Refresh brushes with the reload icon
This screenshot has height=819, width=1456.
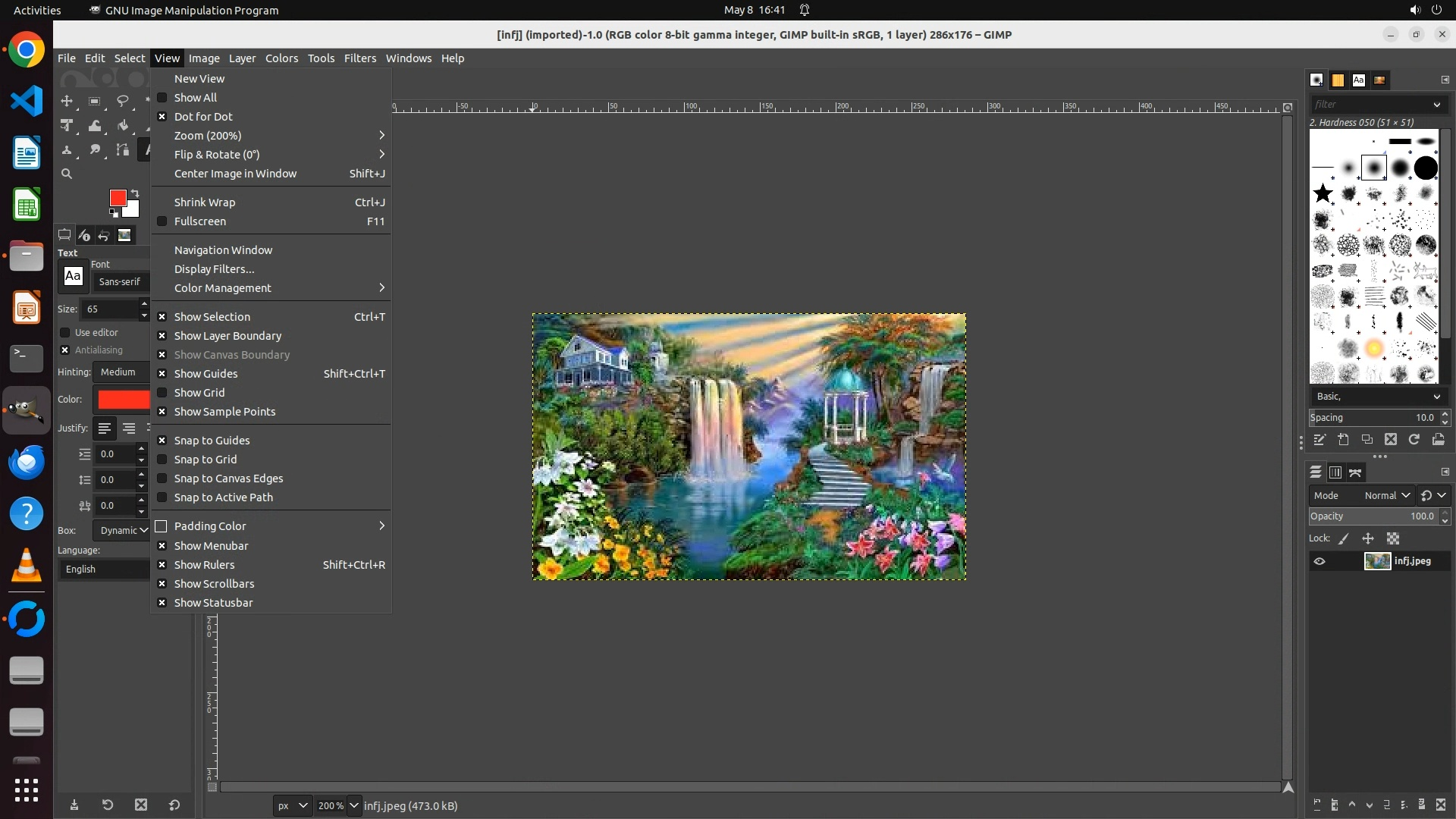tap(1414, 440)
